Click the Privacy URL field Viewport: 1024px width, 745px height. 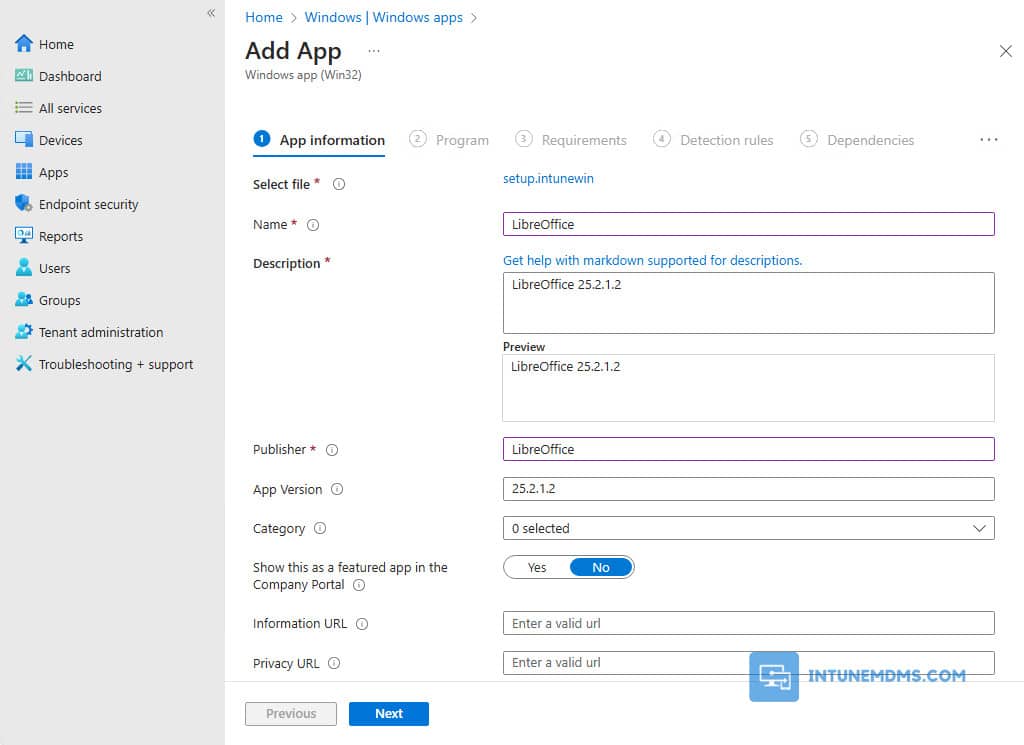coord(748,663)
